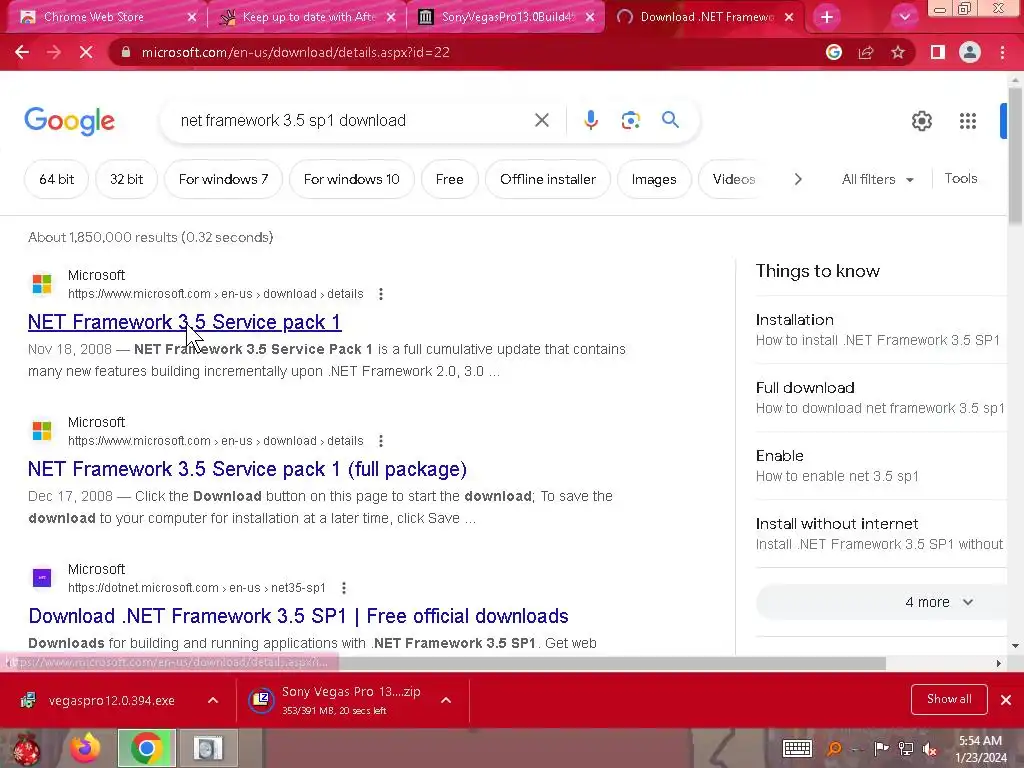Click the muted volume tray icon
The width and height of the screenshot is (1024, 768).
[929, 749]
